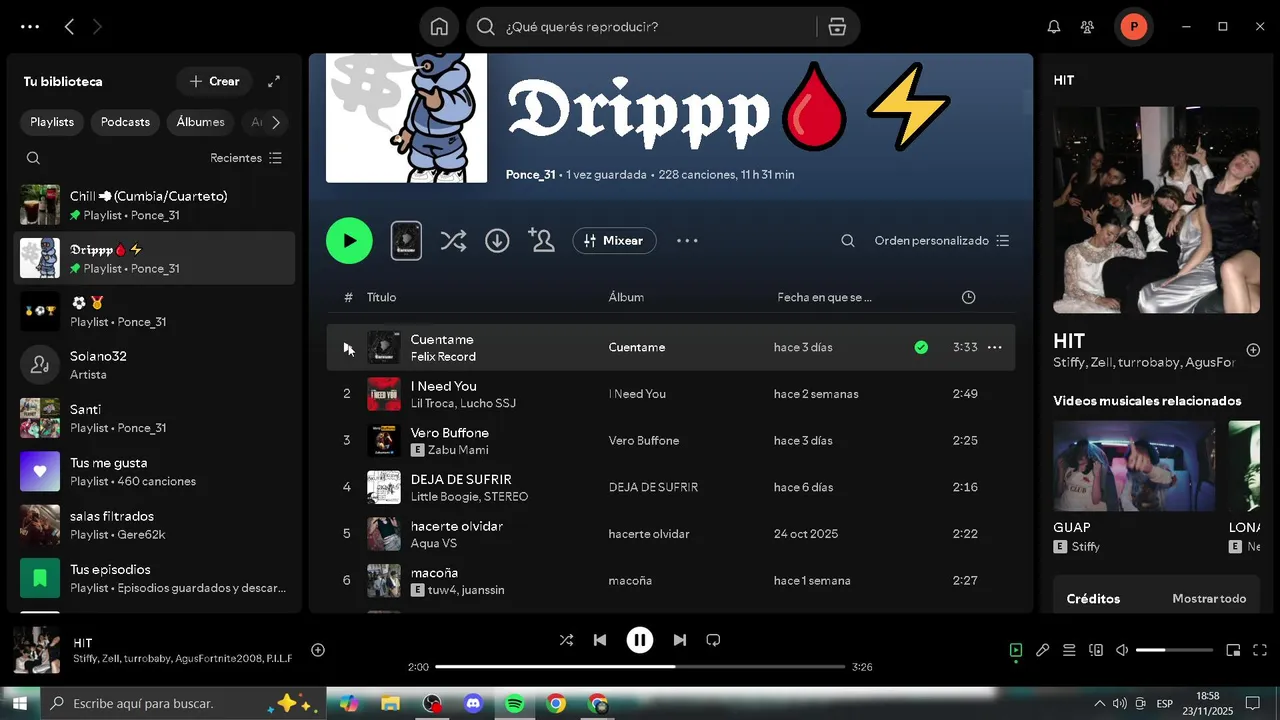The height and width of the screenshot is (720, 1280).
Task: Open Lil Troca artist link
Action: click(433, 403)
